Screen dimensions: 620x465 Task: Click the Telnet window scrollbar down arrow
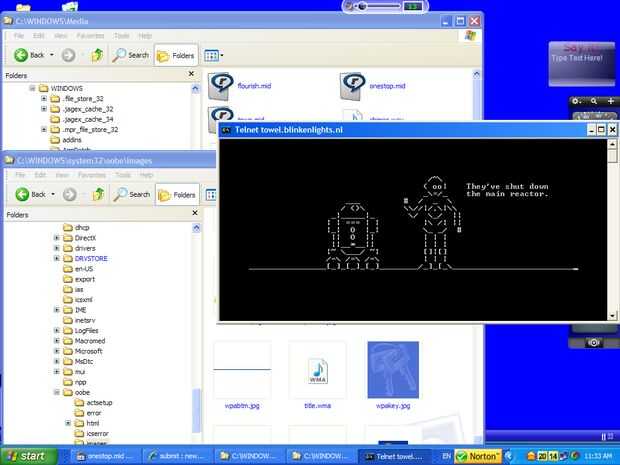coord(612,316)
